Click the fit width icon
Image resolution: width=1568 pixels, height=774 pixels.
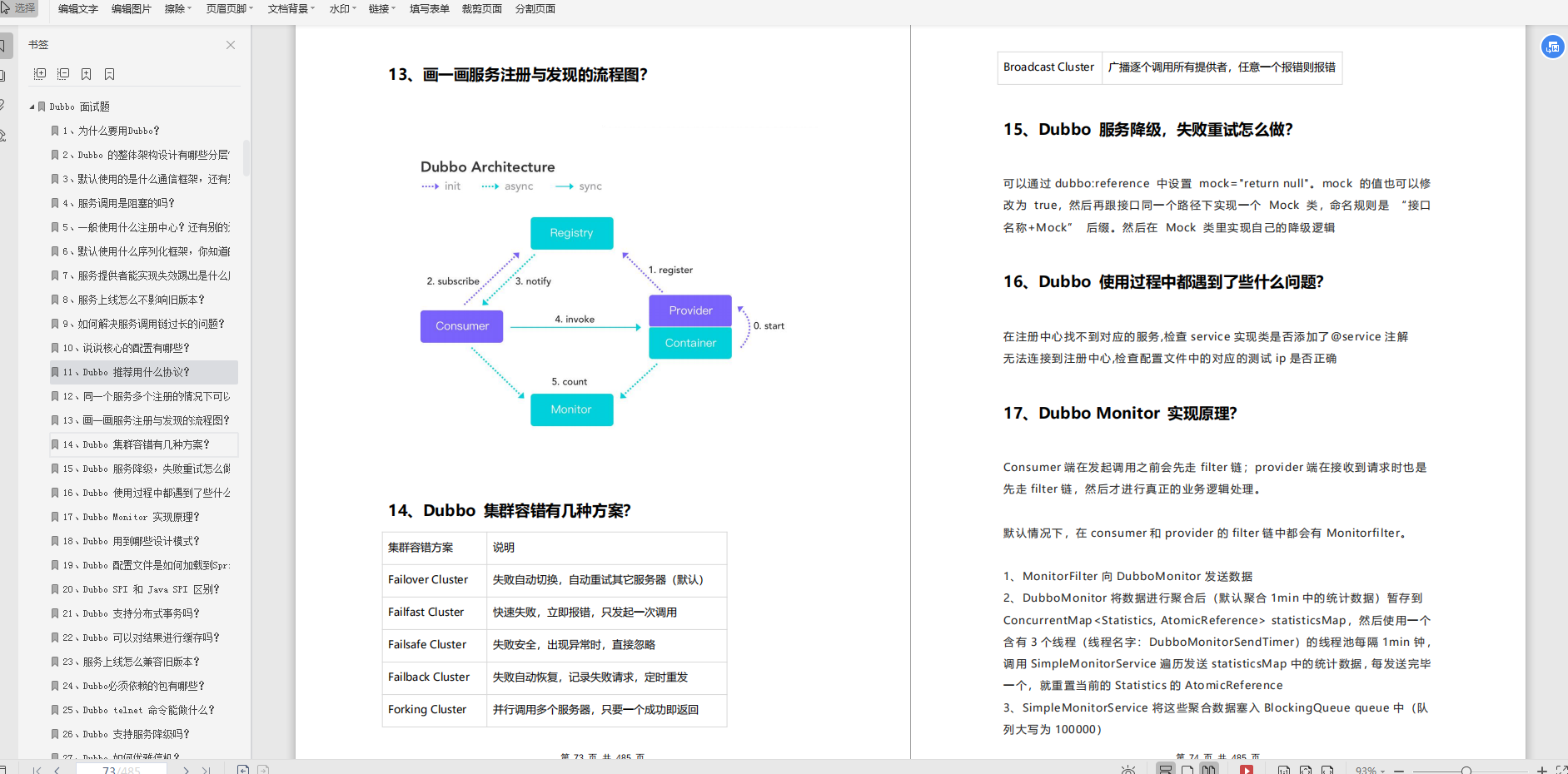pyautogui.click(x=1327, y=770)
